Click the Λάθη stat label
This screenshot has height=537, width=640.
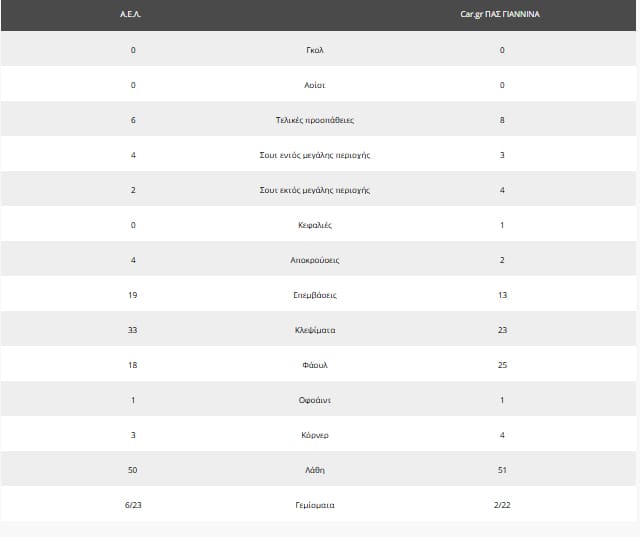315,470
